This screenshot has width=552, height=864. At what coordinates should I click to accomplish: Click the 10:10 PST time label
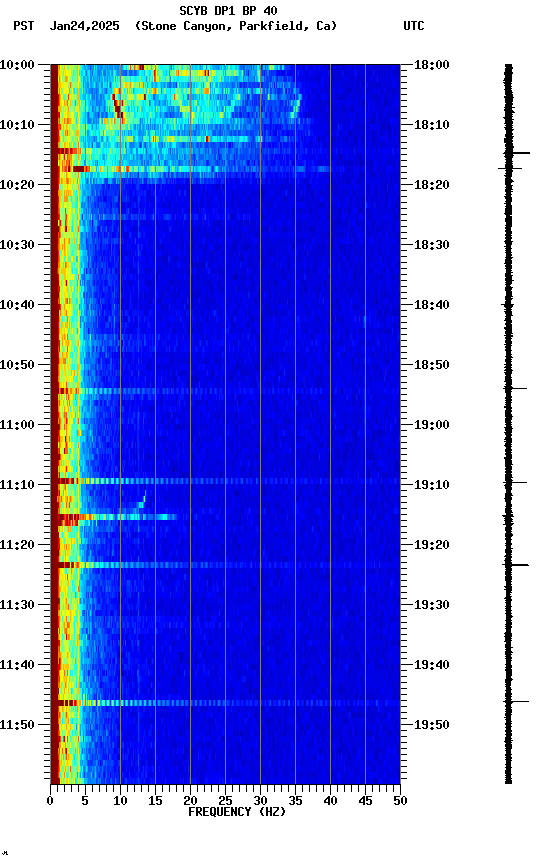[17, 125]
